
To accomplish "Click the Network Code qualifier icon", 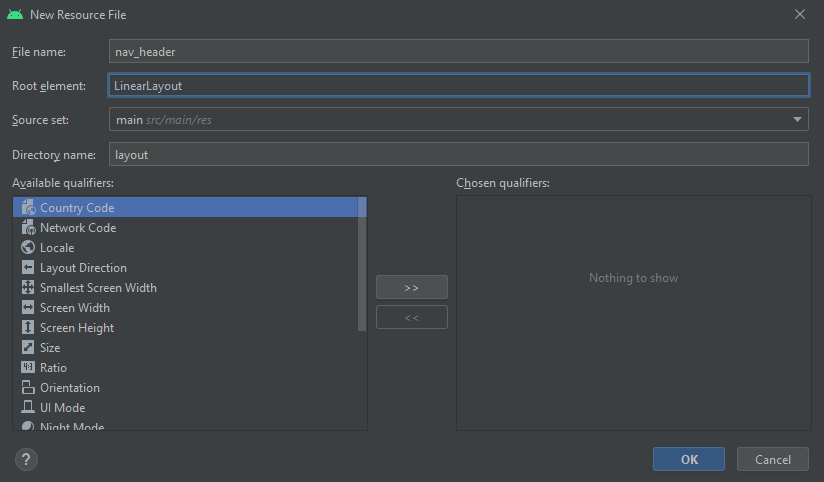I will [28, 228].
